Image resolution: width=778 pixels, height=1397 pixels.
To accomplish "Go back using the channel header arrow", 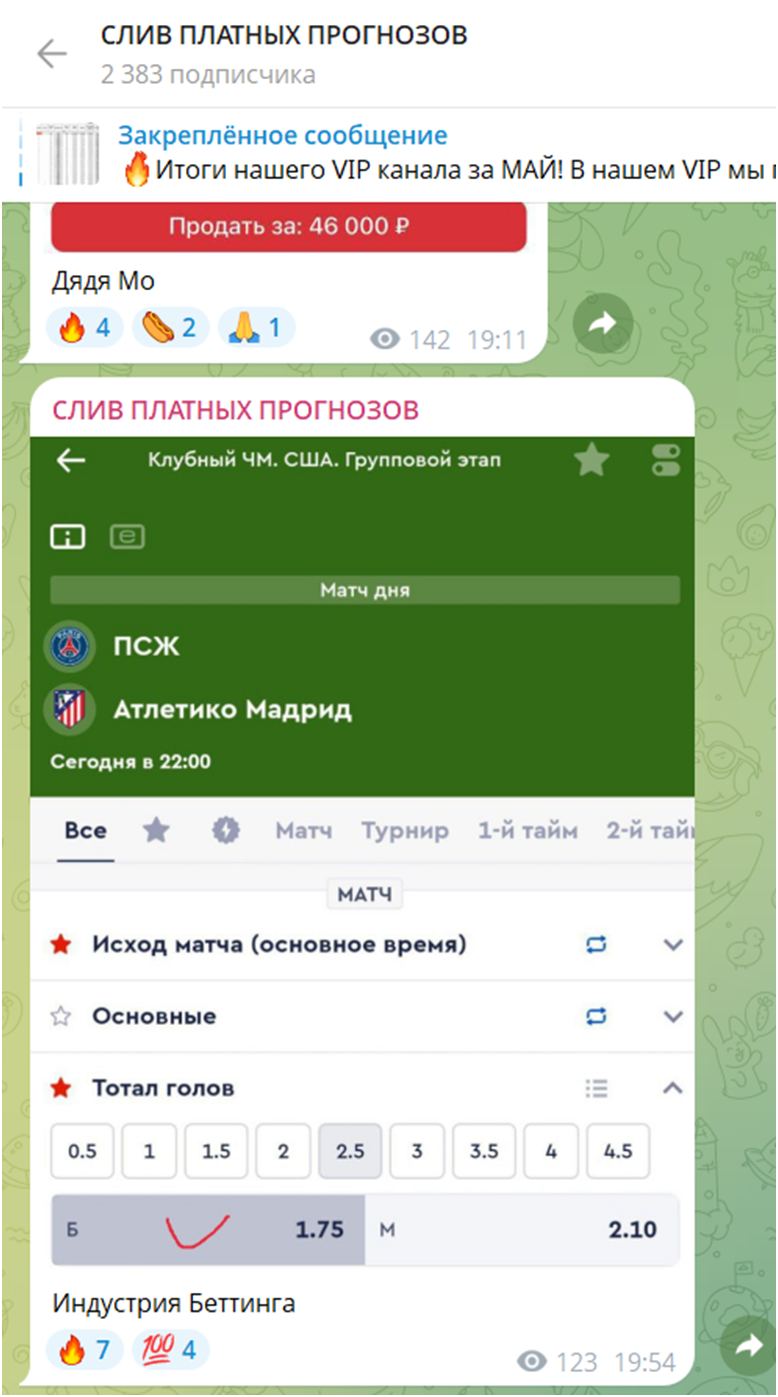I will tap(51, 54).
